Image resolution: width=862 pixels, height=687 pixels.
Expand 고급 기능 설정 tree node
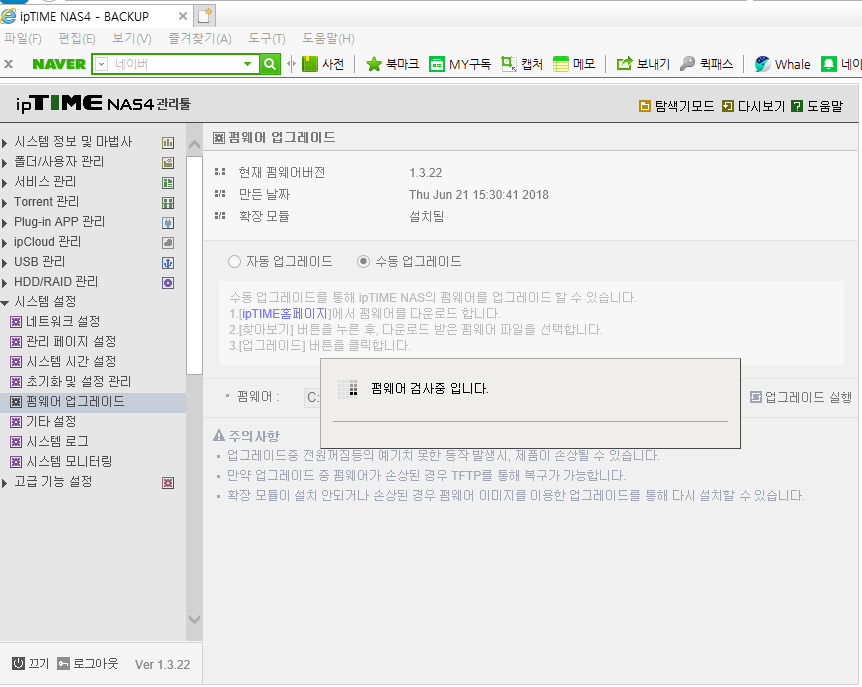tap(4, 483)
